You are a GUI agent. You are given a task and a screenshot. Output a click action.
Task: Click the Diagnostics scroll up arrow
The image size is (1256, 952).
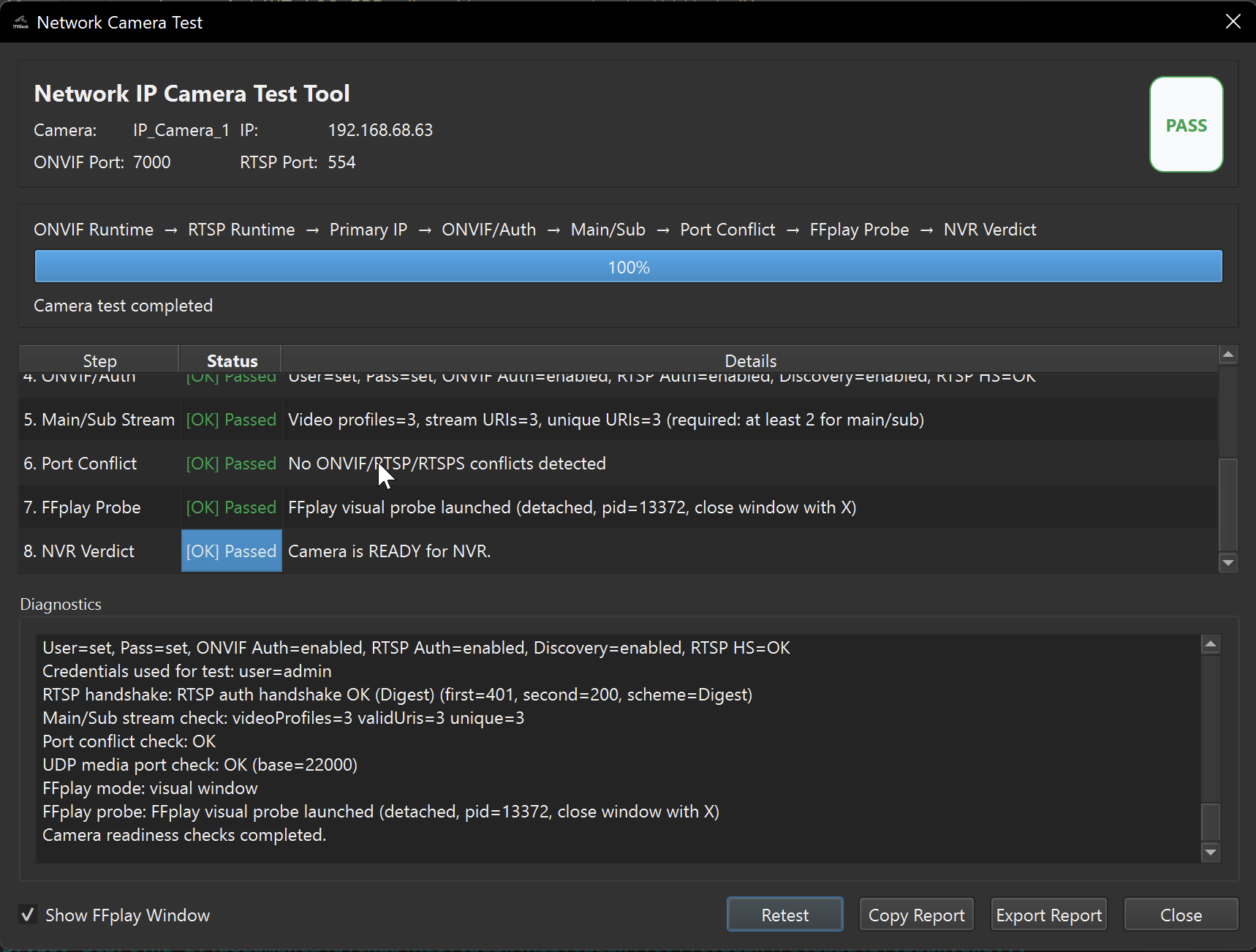[x=1211, y=644]
